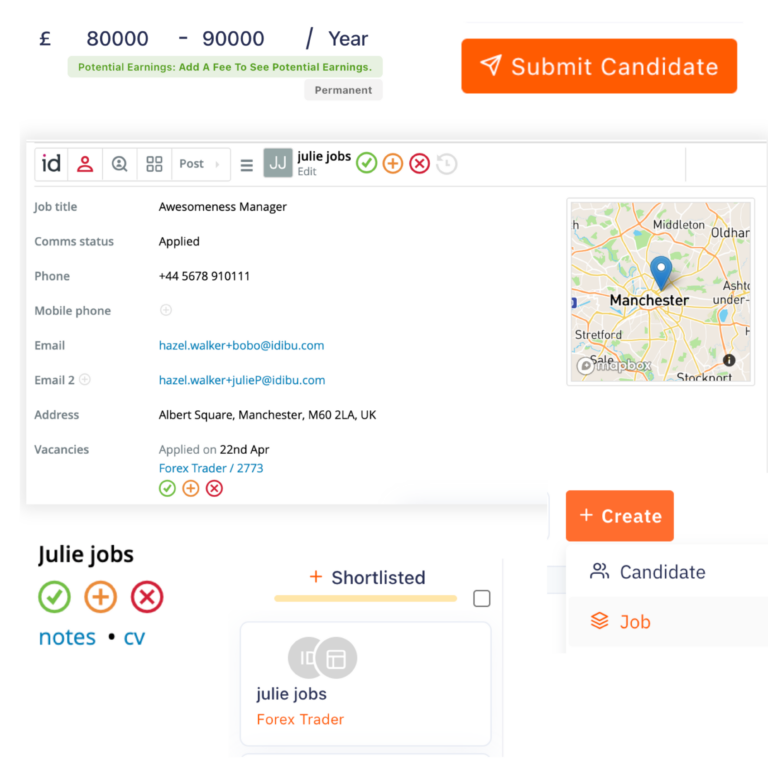The width and height of the screenshot is (768, 768).
Task: Click Forex Trader on the shortlisted card
Action: 300,719
